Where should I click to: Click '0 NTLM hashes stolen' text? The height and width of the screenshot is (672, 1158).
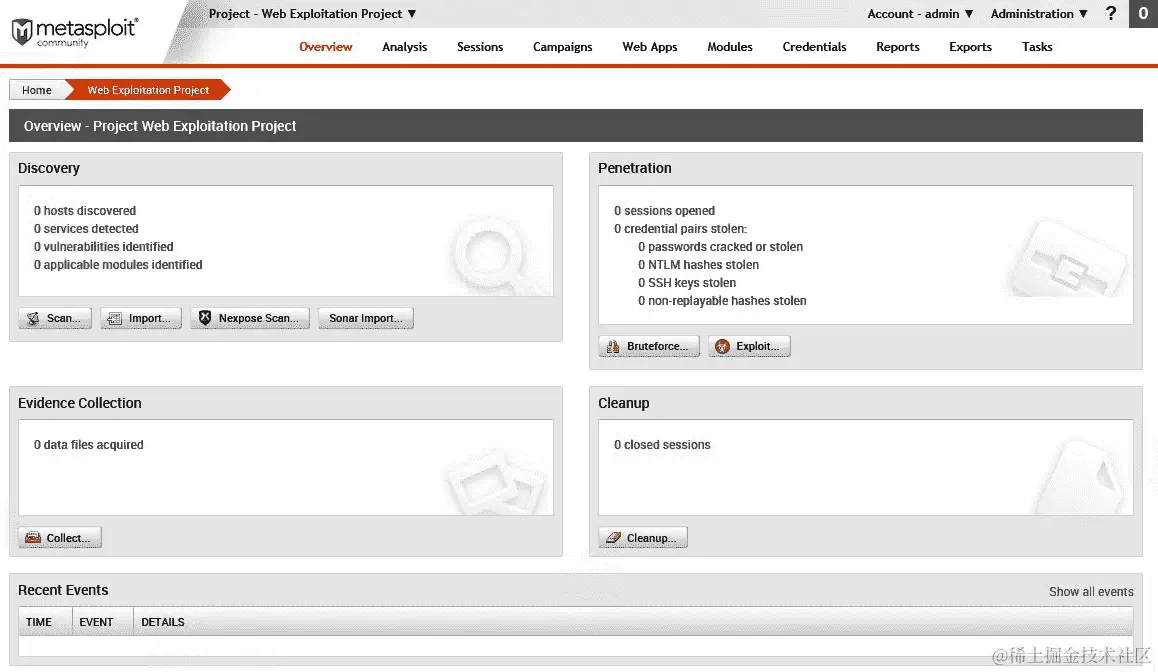click(699, 264)
